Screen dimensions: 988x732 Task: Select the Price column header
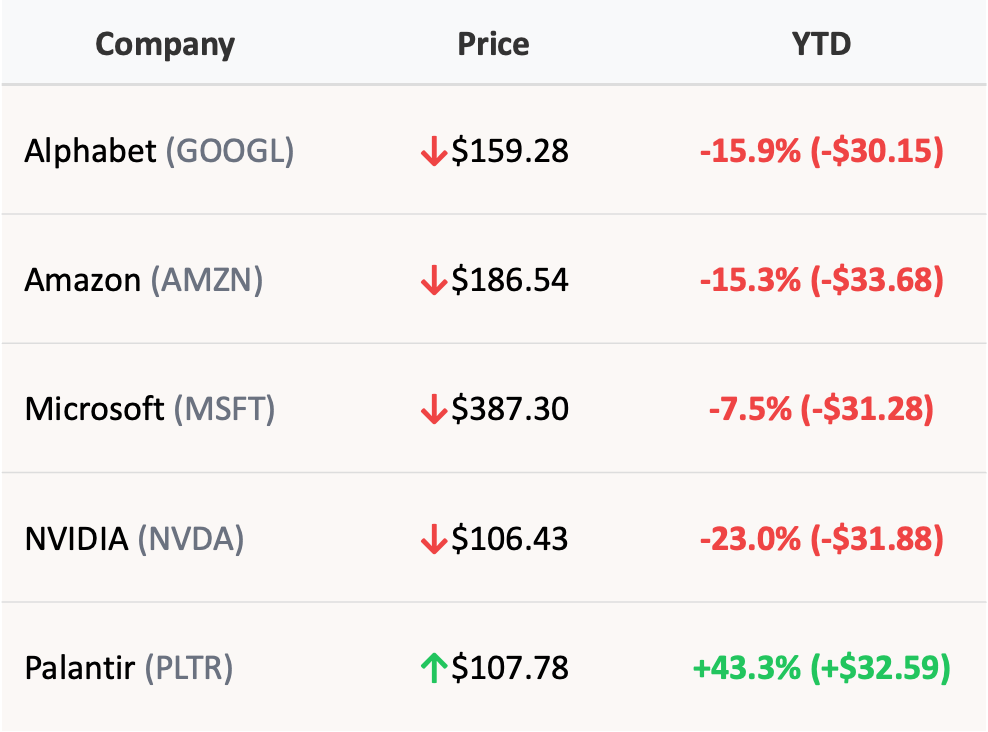click(x=493, y=44)
